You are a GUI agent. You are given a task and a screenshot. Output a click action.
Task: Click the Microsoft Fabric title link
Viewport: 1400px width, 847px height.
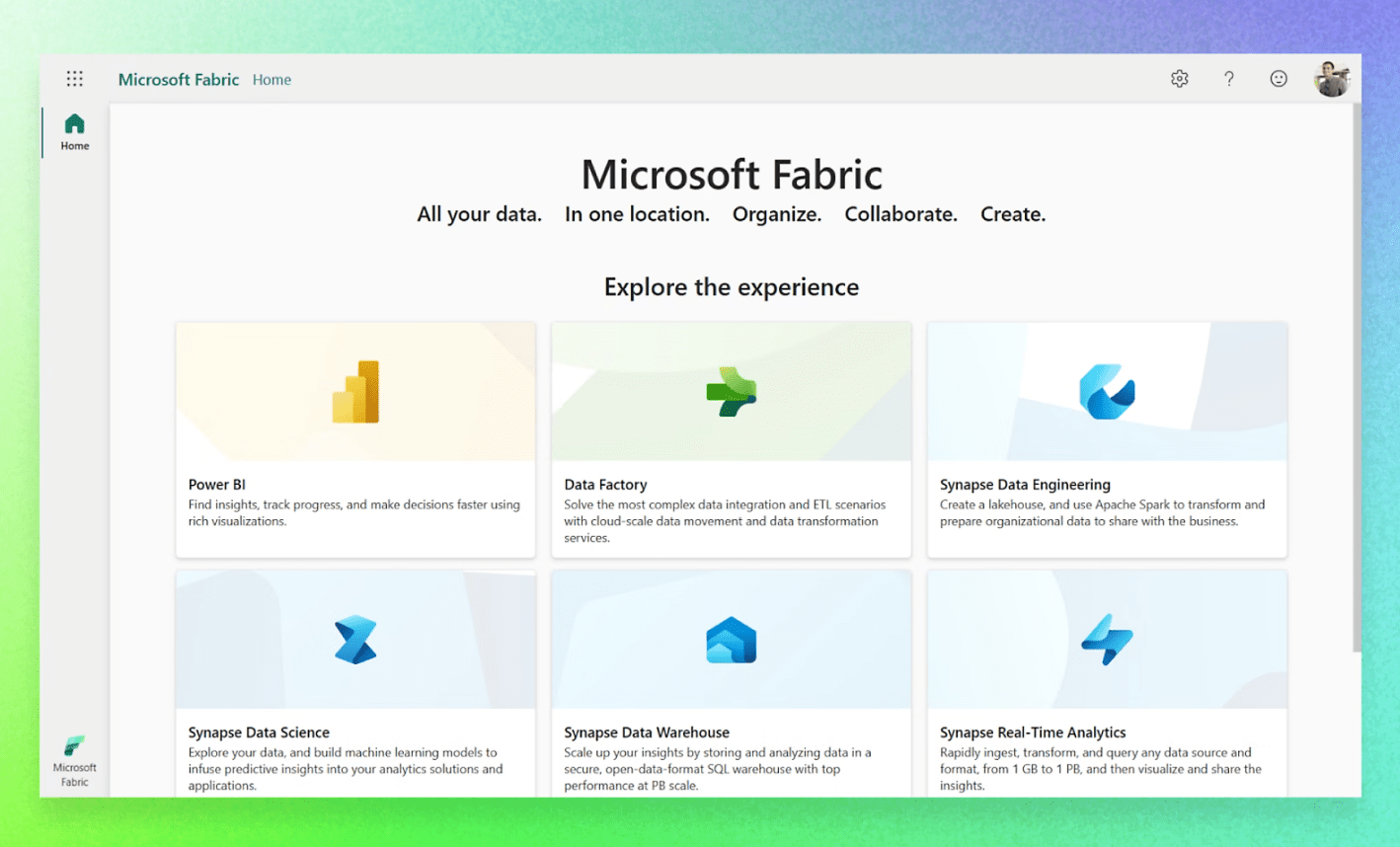pyautogui.click(x=179, y=80)
